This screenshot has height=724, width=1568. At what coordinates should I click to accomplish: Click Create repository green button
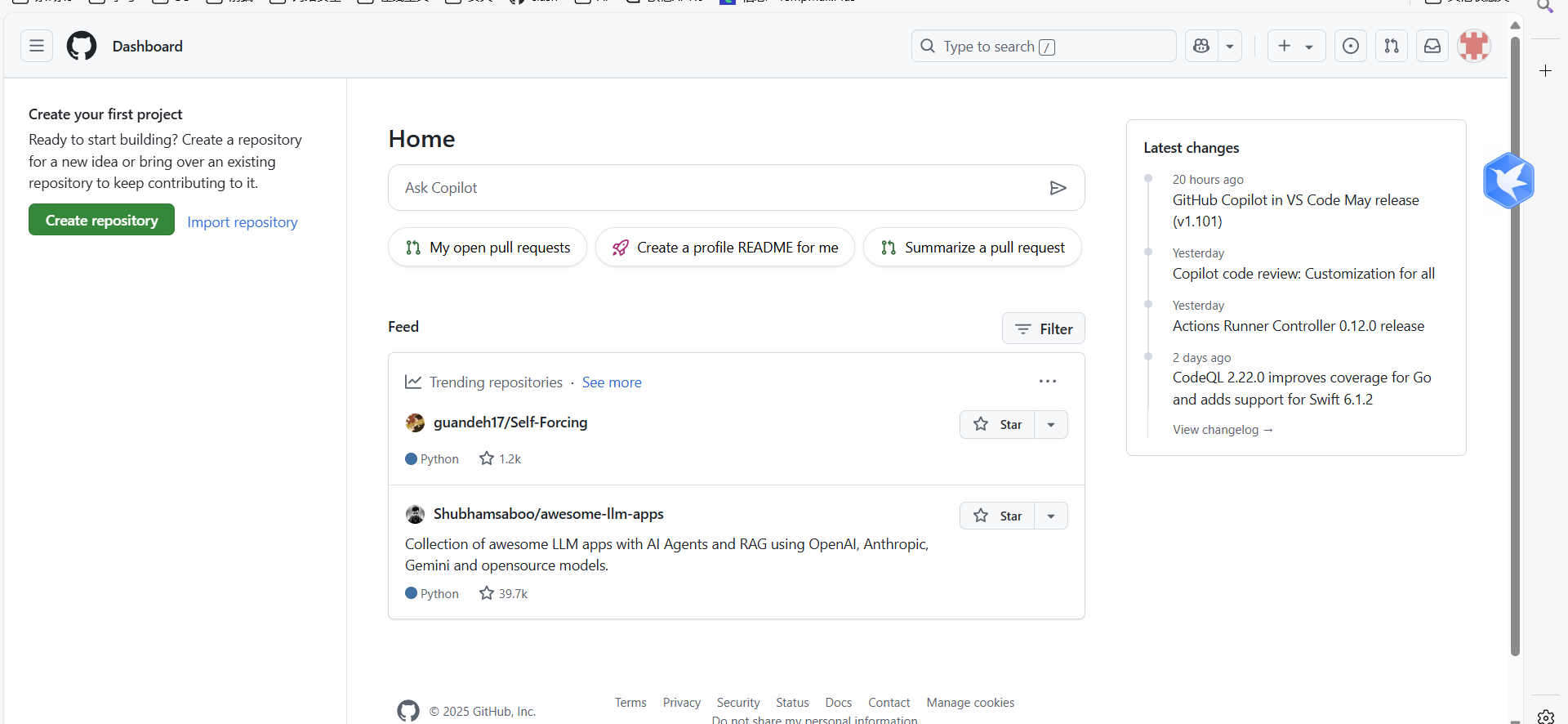tap(101, 220)
